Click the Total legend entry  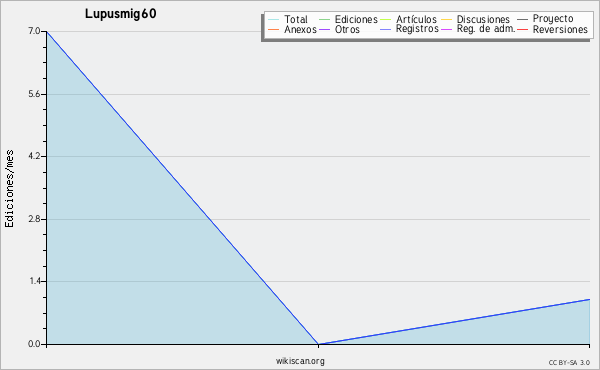[288, 19]
